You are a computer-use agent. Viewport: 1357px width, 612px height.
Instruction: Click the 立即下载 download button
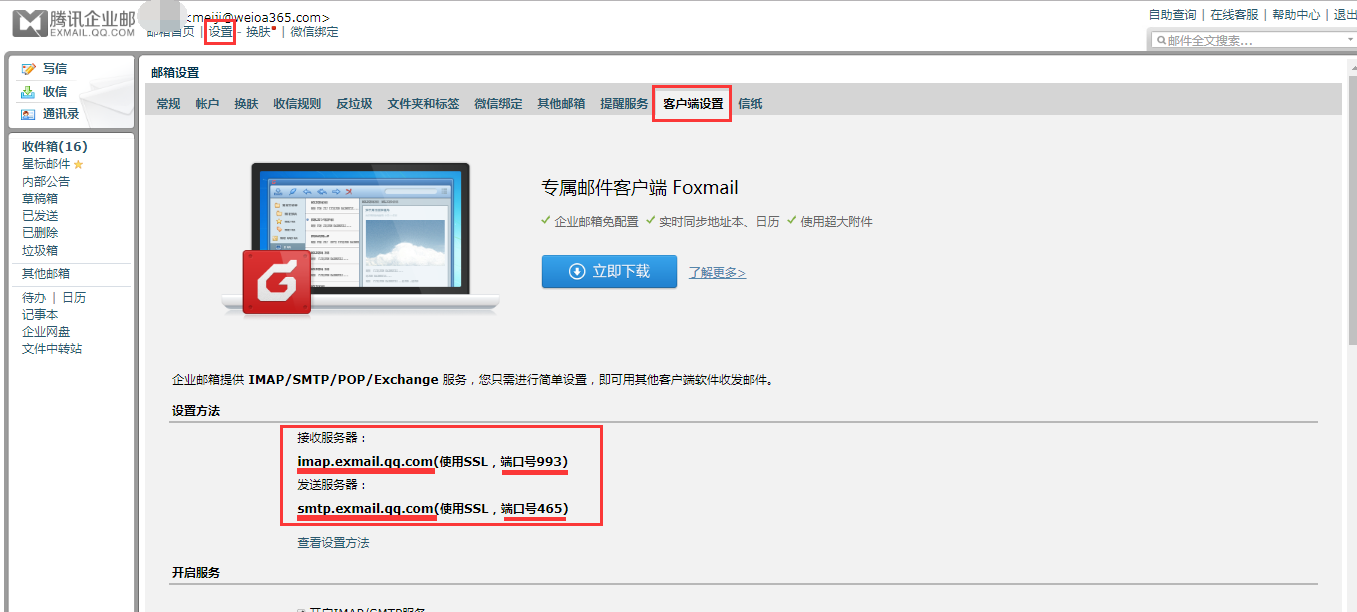pos(609,271)
